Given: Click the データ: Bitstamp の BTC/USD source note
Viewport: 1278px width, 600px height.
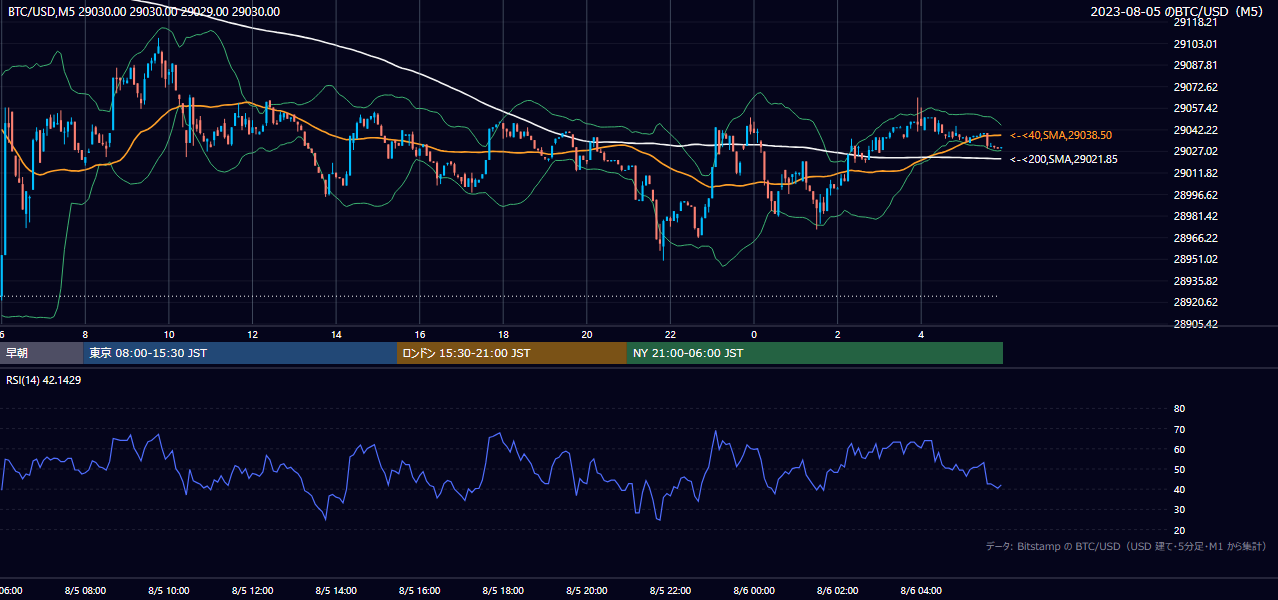Looking at the screenshot, I should [x=1126, y=546].
